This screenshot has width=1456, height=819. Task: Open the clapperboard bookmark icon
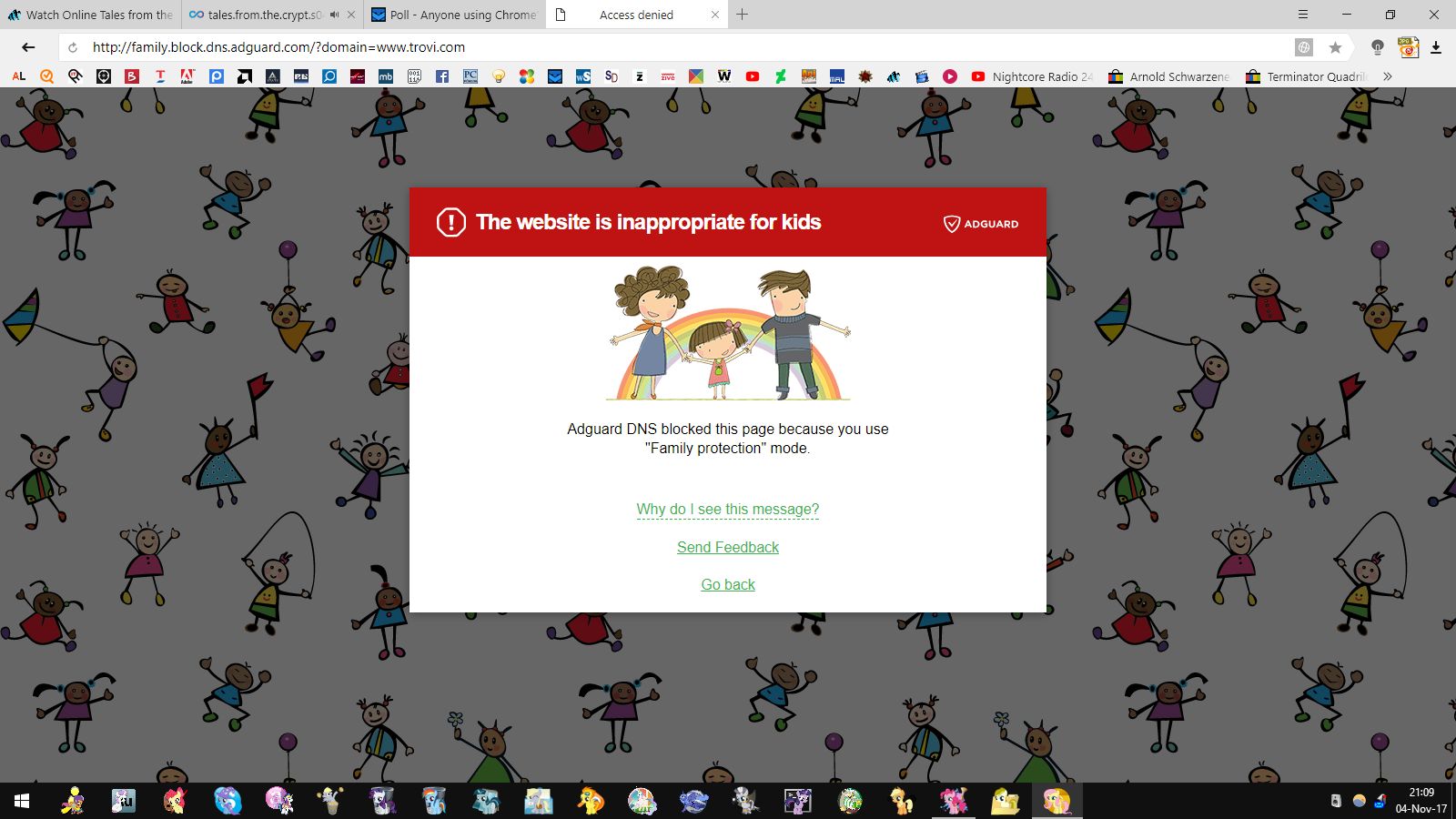(x=922, y=76)
